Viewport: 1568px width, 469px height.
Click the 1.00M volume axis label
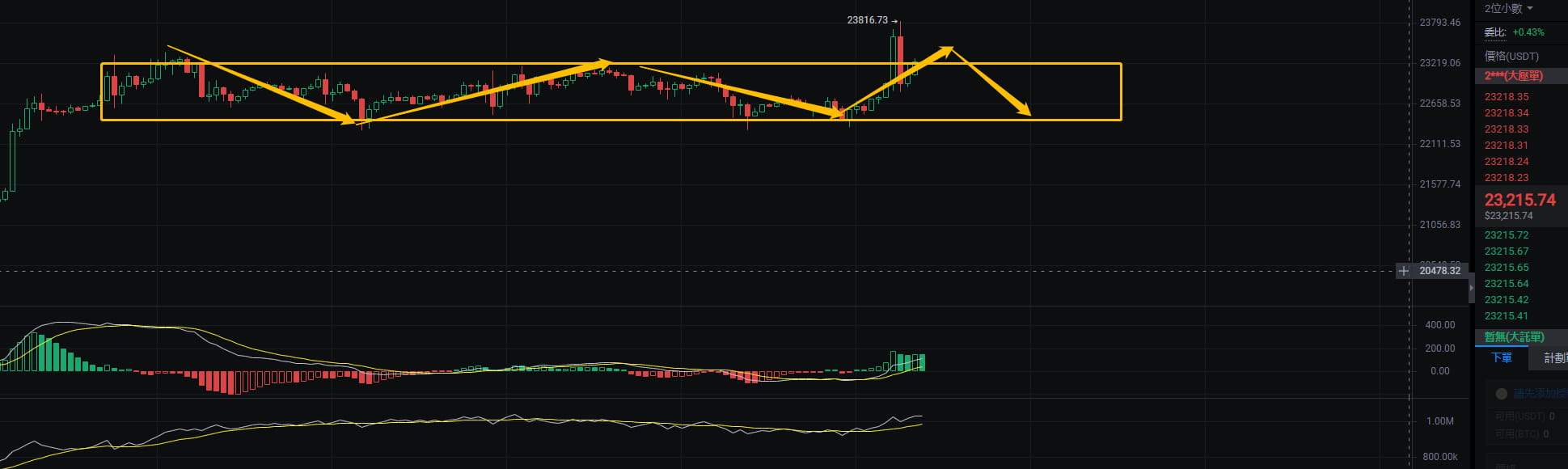(x=1440, y=421)
